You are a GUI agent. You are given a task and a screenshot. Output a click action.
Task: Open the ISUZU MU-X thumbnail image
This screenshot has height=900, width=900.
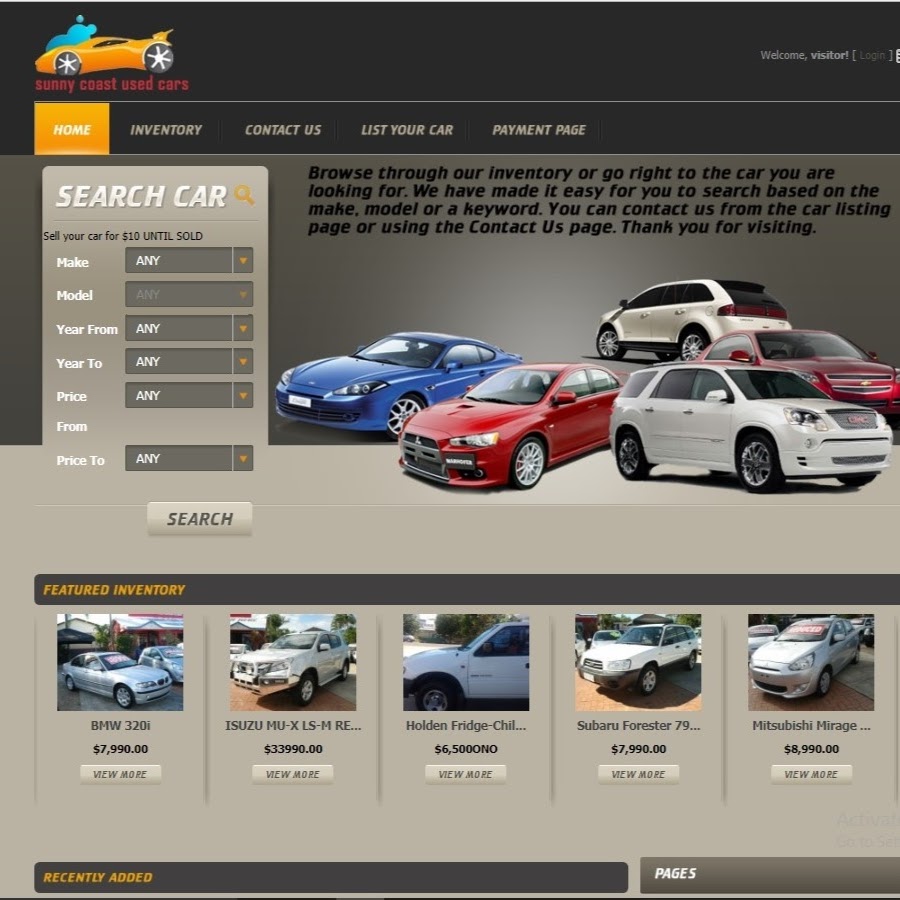click(293, 662)
